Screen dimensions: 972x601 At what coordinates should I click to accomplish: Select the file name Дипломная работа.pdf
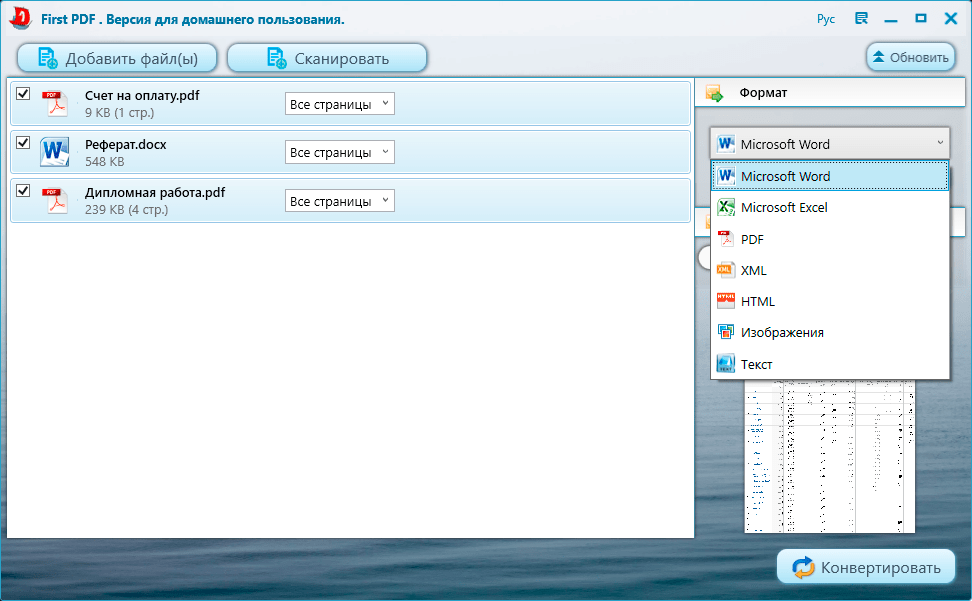tap(155, 193)
